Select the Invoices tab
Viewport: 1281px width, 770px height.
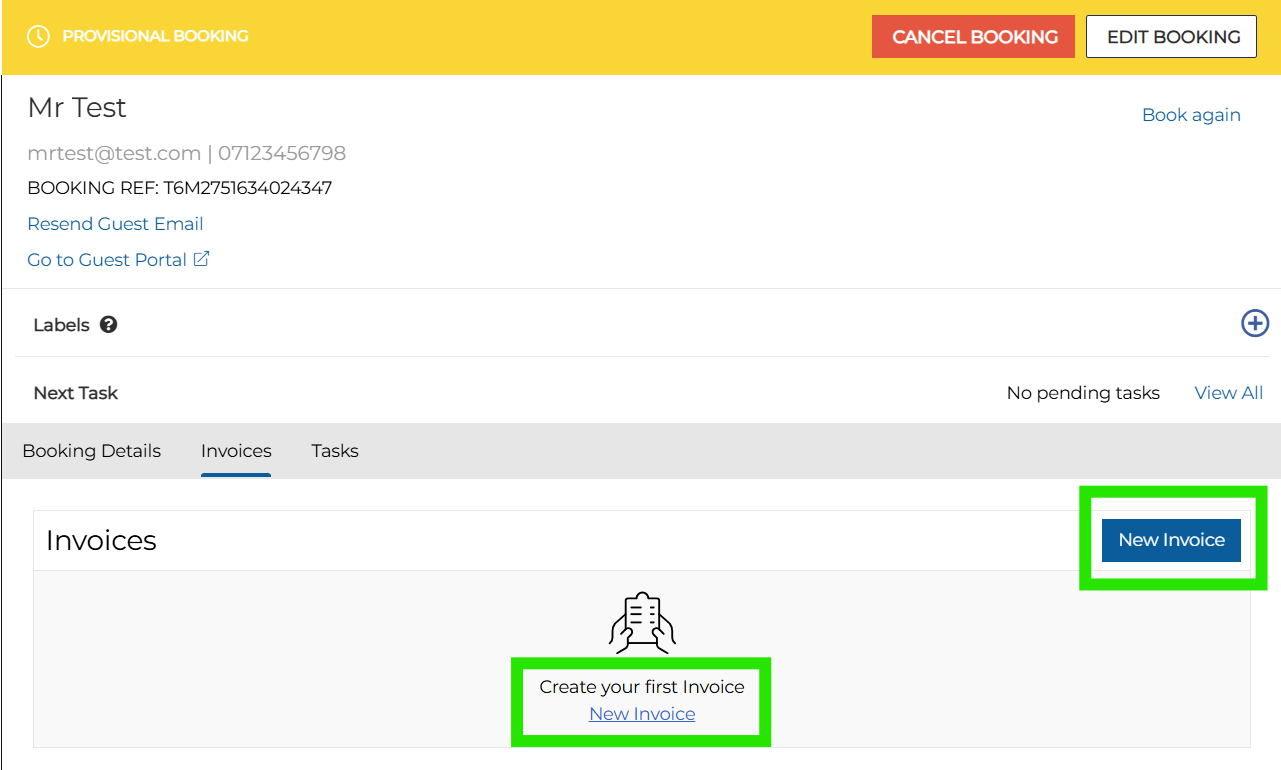[236, 451]
